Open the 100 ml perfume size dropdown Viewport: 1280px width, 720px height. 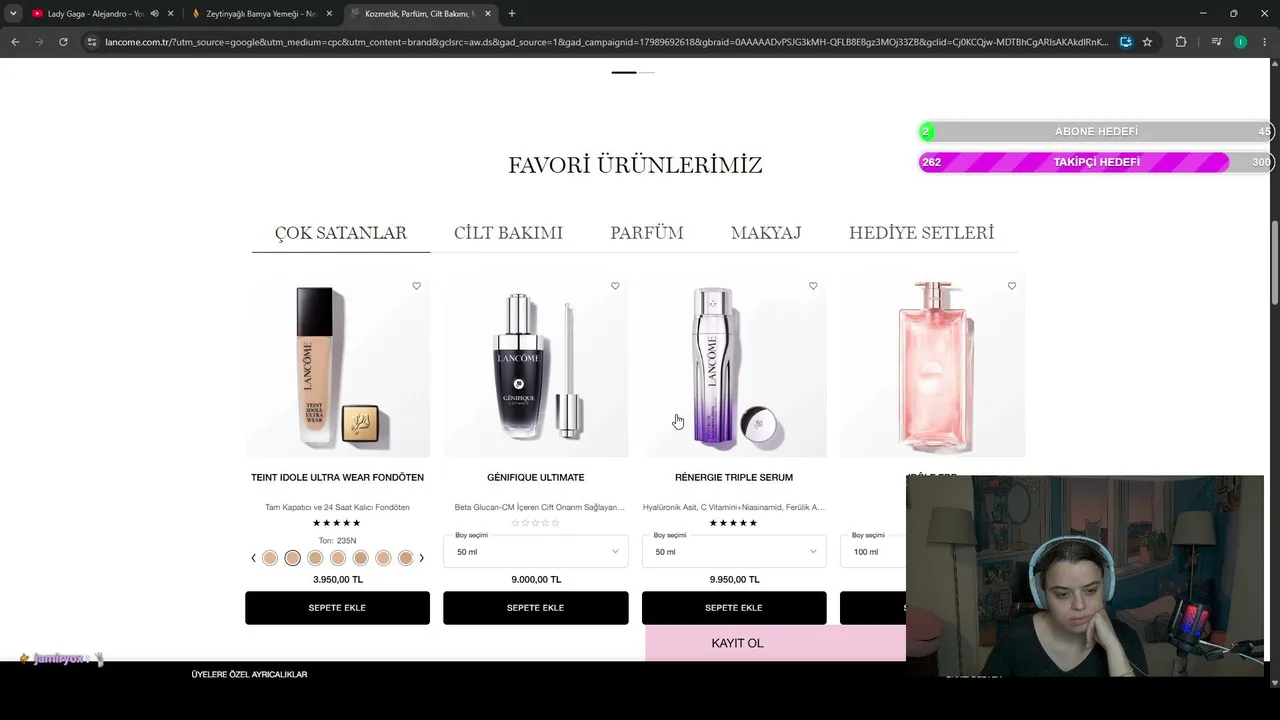[873, 551]
